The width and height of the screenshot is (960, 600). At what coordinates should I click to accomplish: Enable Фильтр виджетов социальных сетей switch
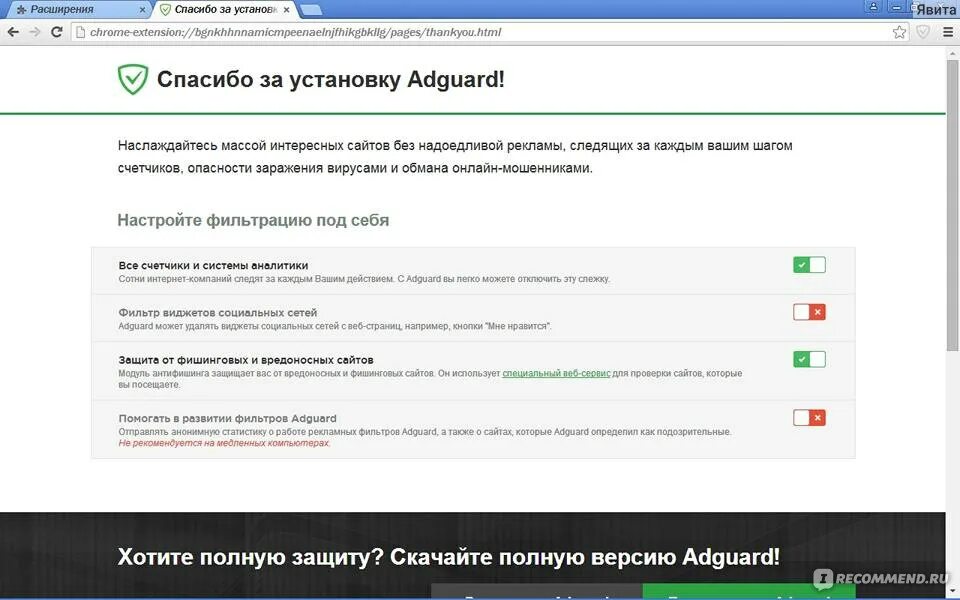tap(809, 312)
